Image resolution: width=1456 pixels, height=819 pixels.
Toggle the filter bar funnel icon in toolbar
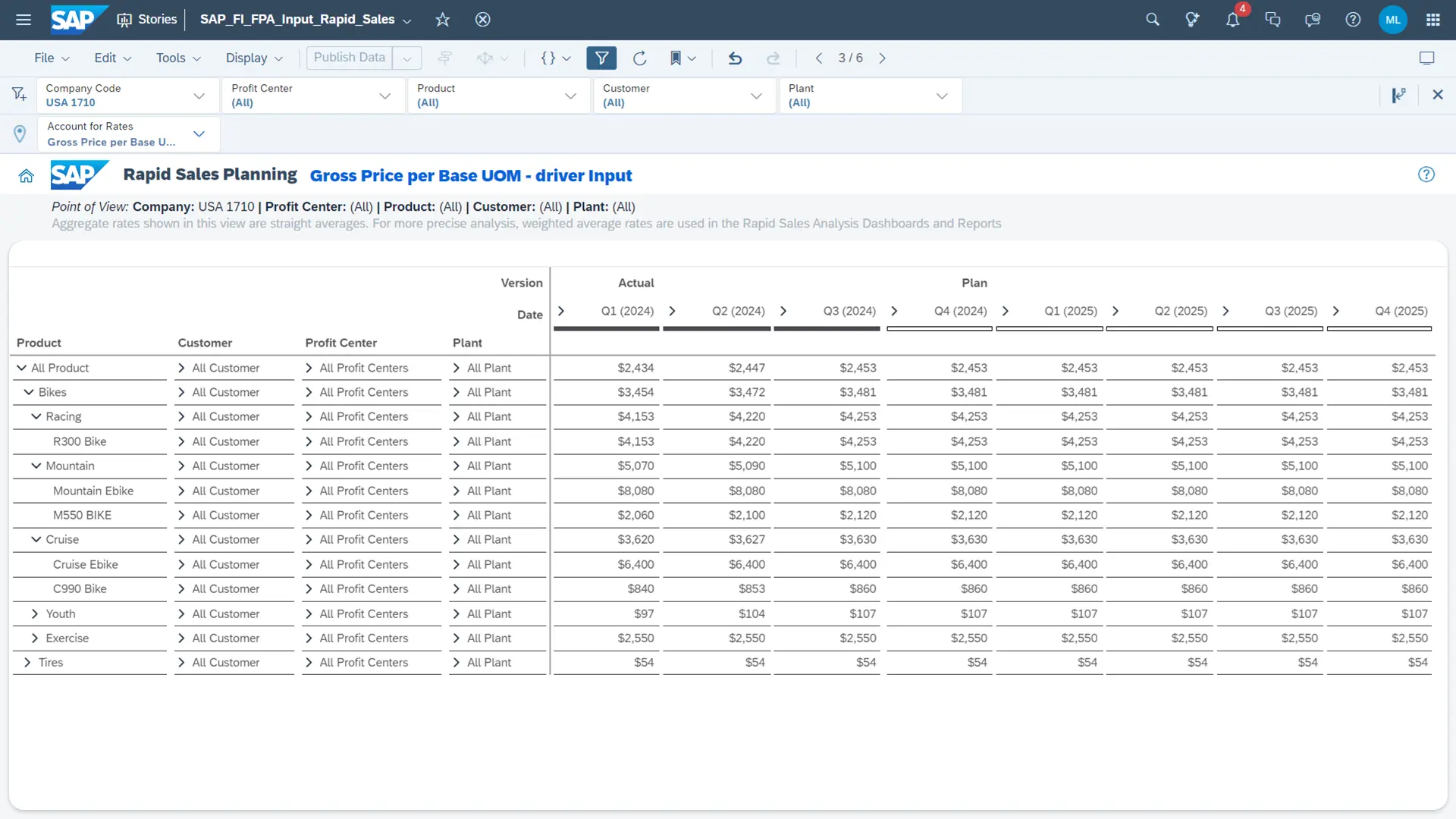(601, 58)
